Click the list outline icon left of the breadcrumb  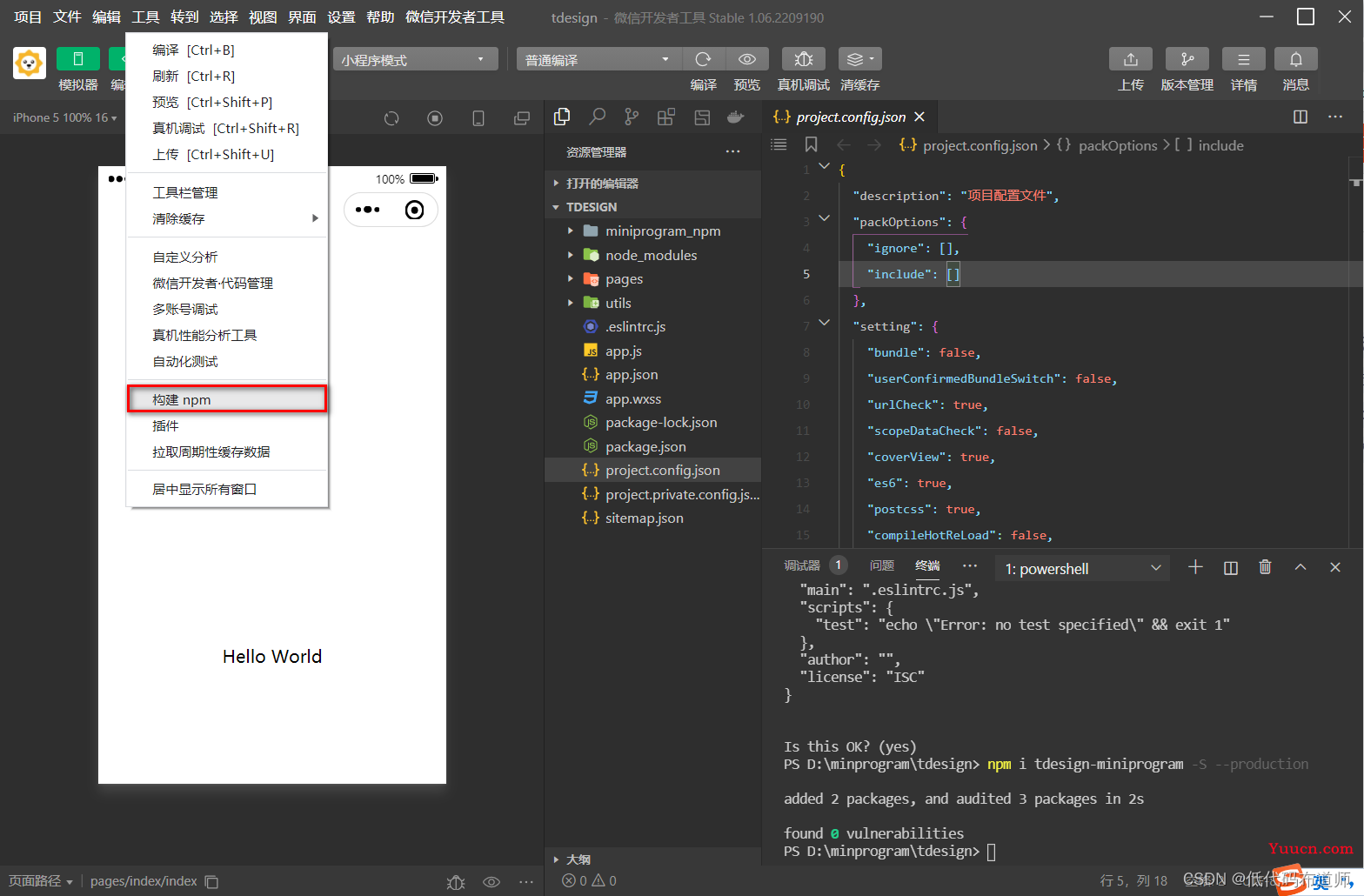click(x=779, y=144)
